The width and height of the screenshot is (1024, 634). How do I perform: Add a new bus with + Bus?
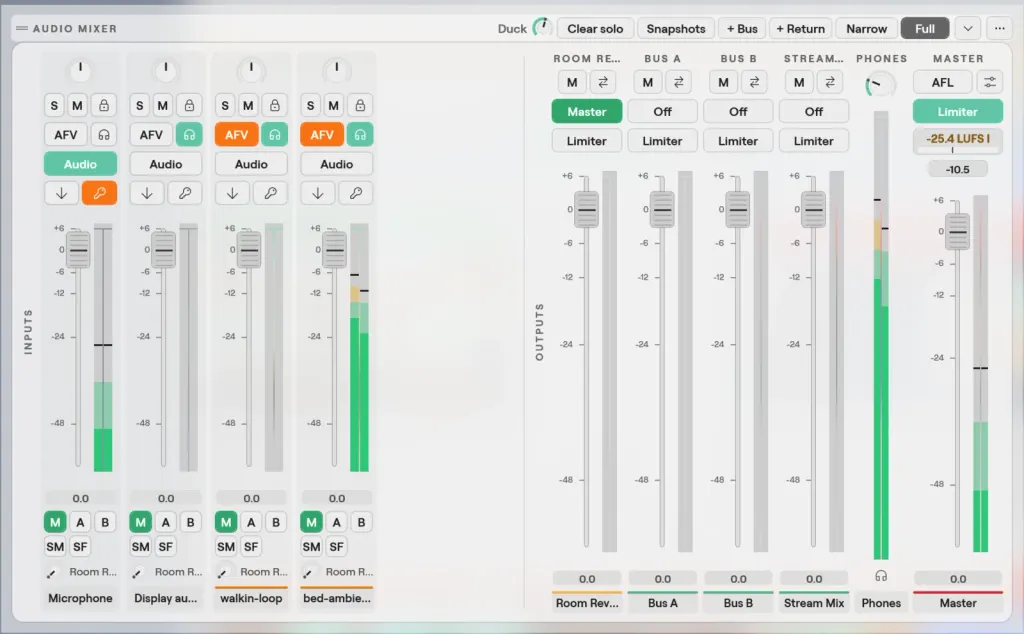coord(743,29)
